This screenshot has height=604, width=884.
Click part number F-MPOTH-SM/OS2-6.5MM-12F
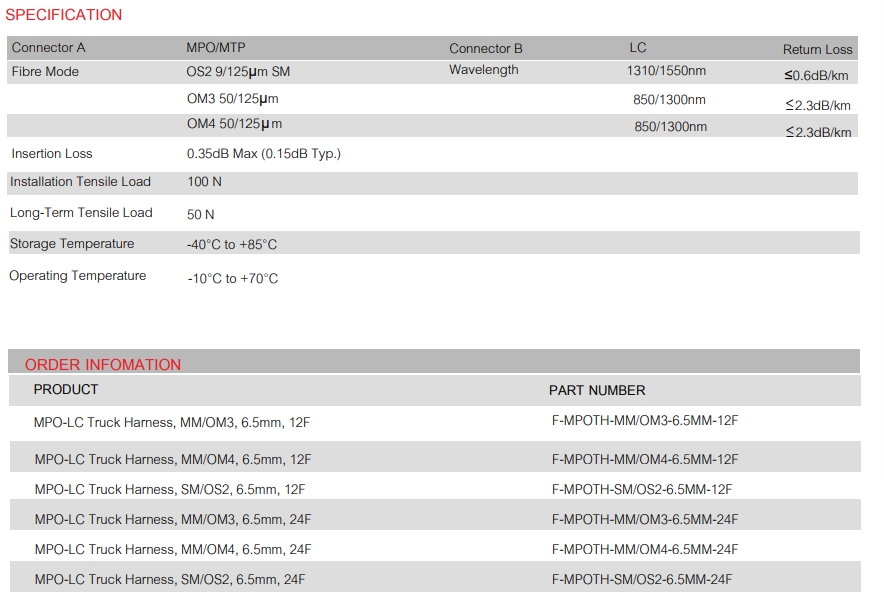point(642,490)
